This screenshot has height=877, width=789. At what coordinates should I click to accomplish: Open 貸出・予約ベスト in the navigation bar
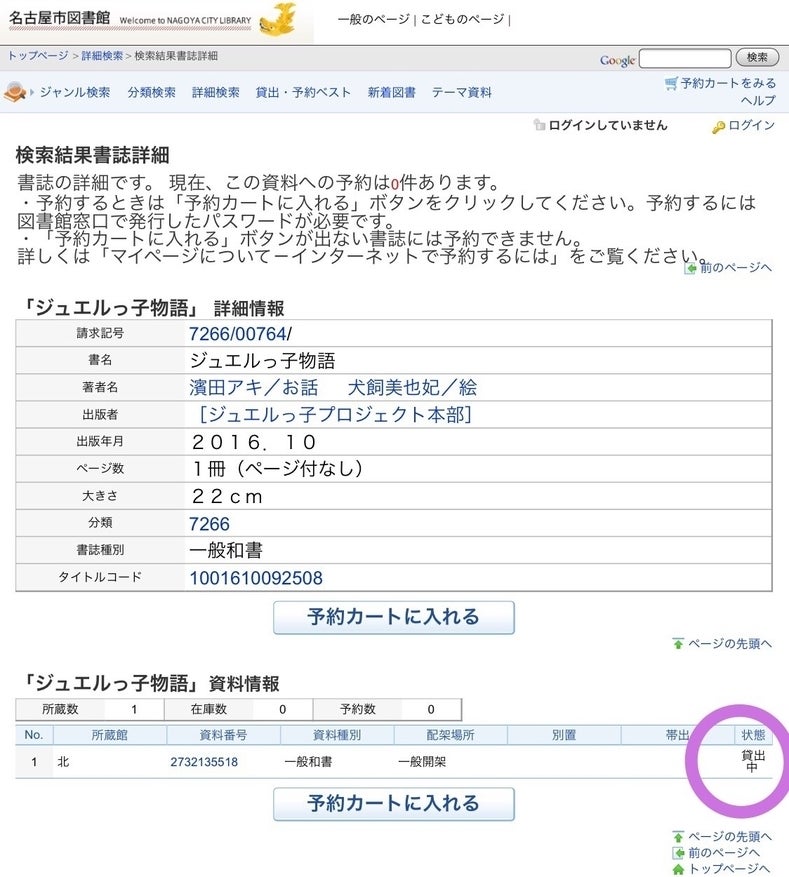[303, 93]
